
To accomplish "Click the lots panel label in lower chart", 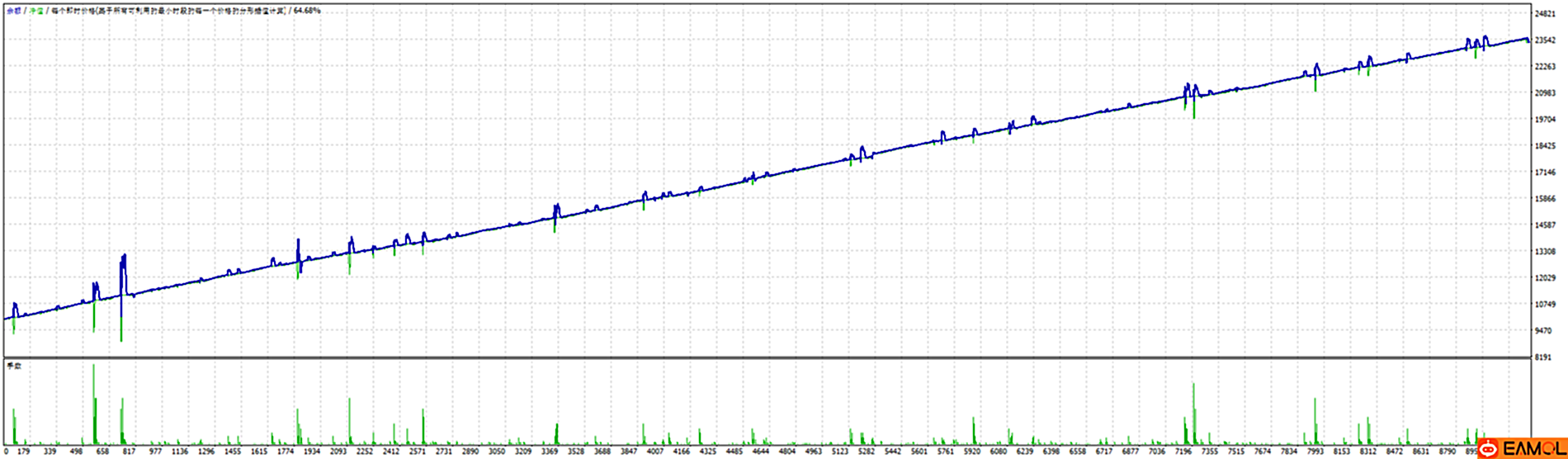I will point(13,365).
